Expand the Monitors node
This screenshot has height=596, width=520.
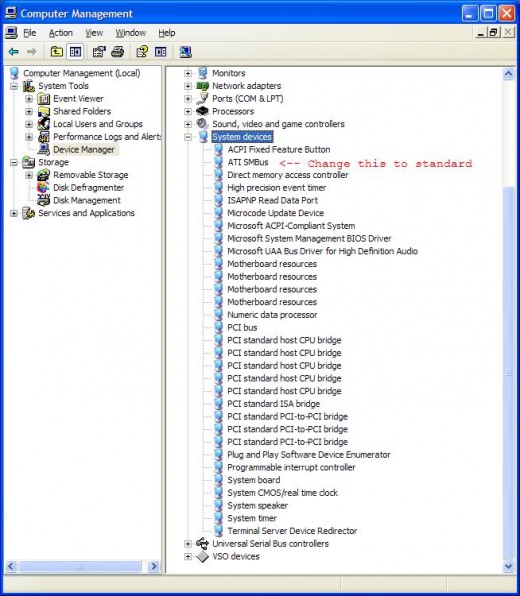coord(188,73)
